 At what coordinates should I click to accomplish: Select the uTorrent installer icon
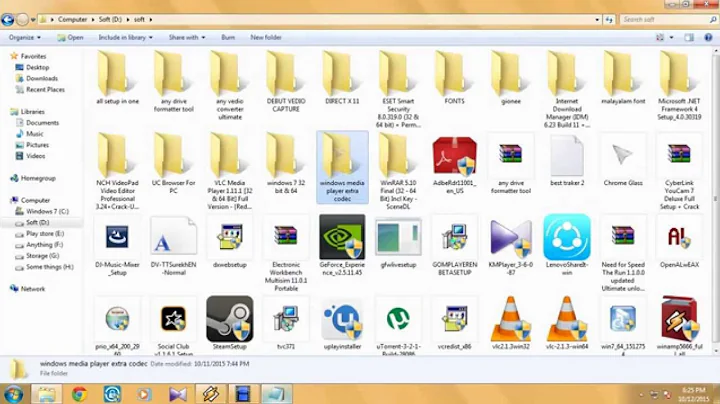(x=398, y=319)
